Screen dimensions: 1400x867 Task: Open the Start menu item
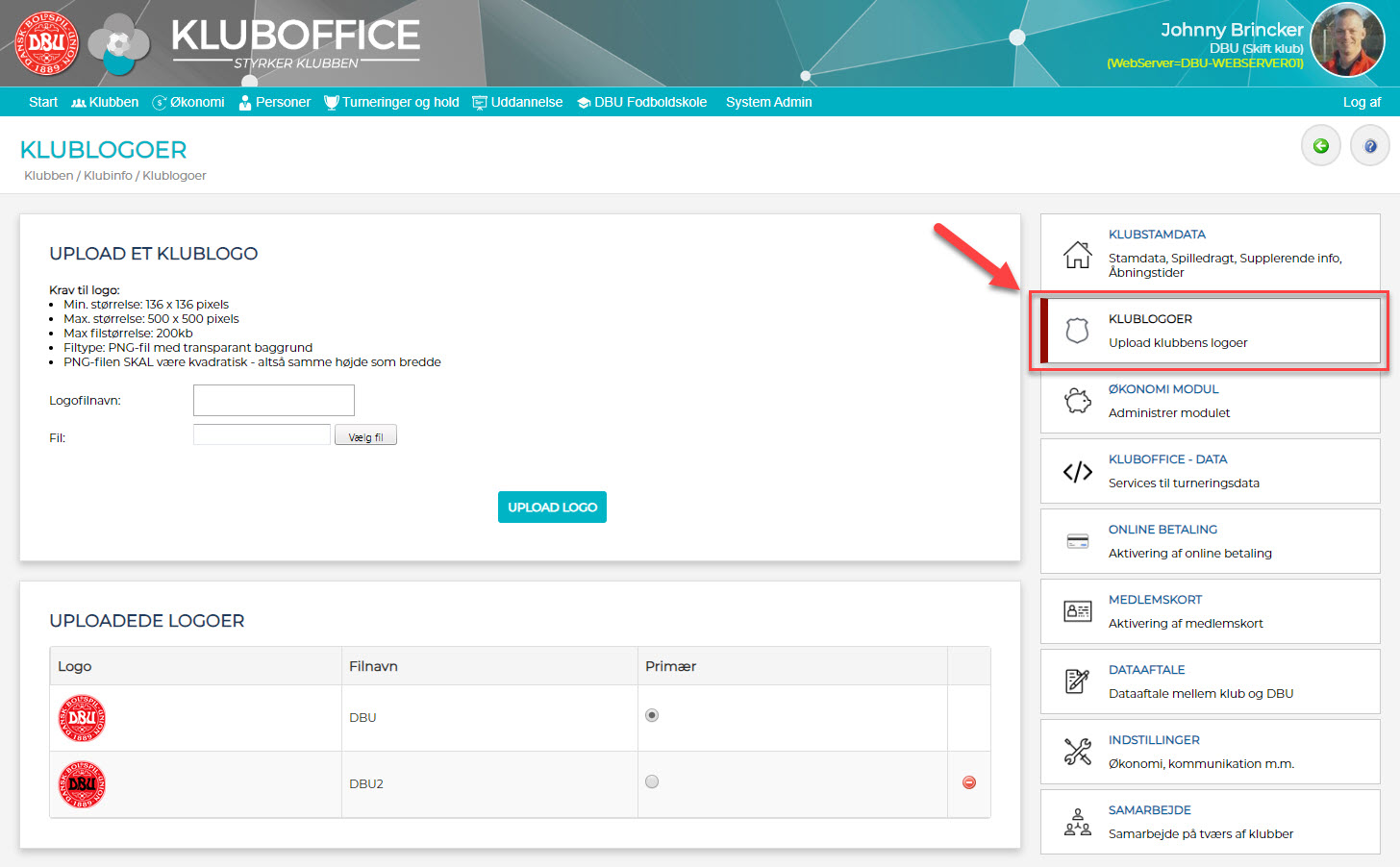[43, 102]
